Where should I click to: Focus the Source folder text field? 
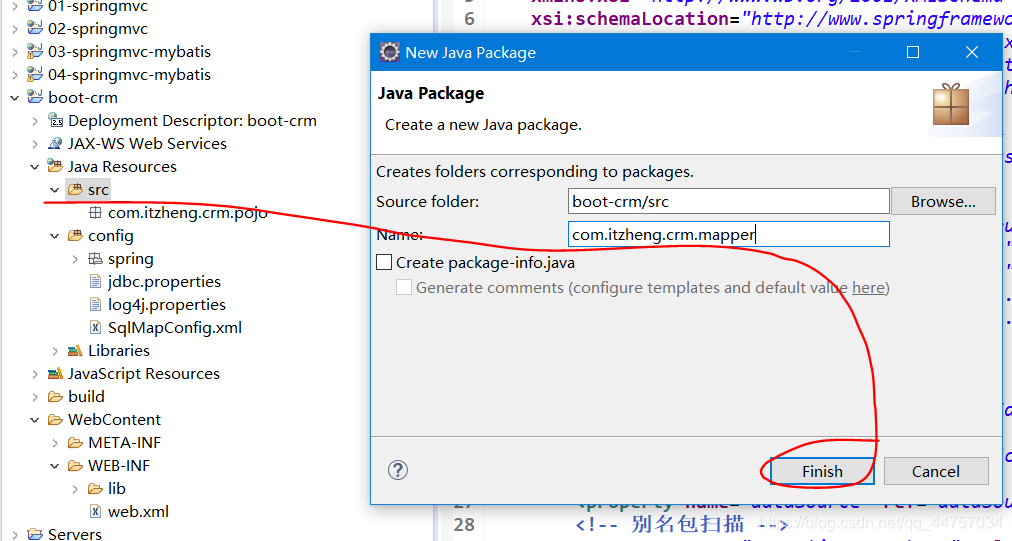(729, 201)
